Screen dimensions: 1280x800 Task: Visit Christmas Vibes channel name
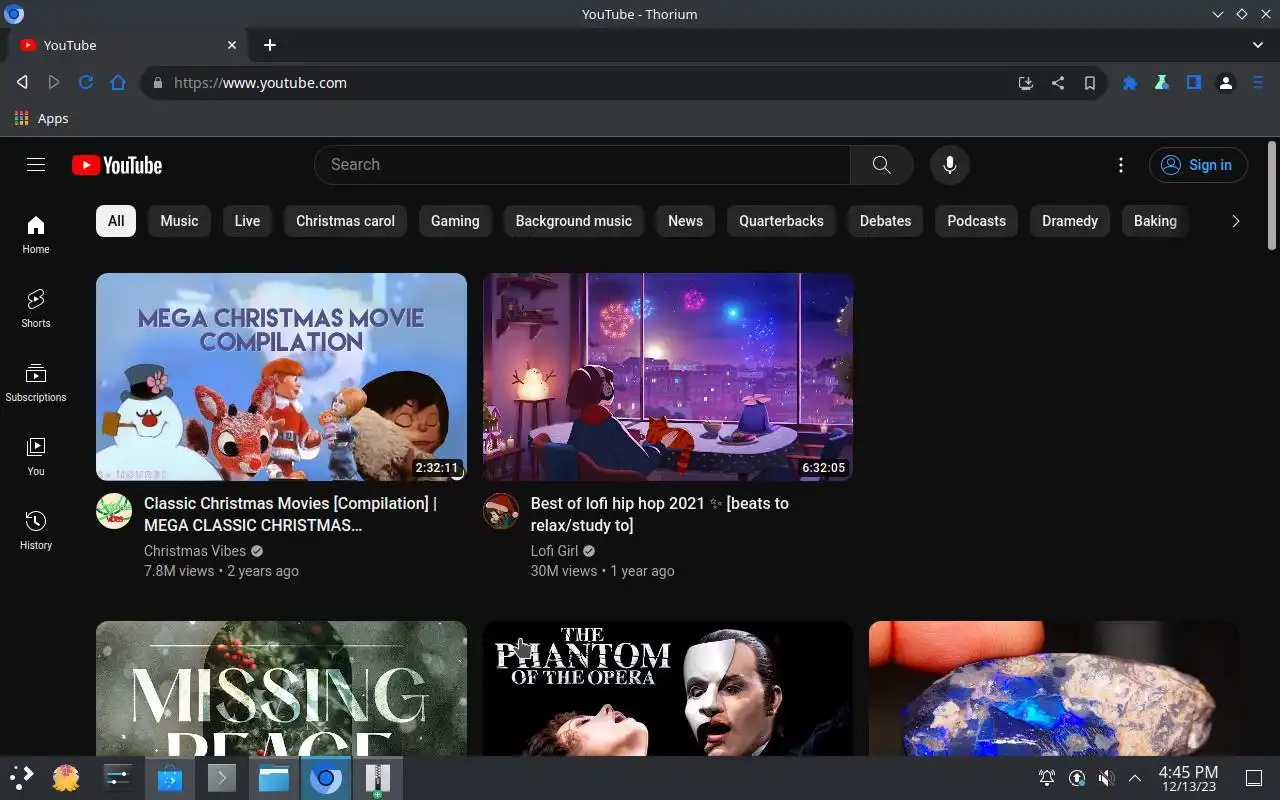[195, 551]
